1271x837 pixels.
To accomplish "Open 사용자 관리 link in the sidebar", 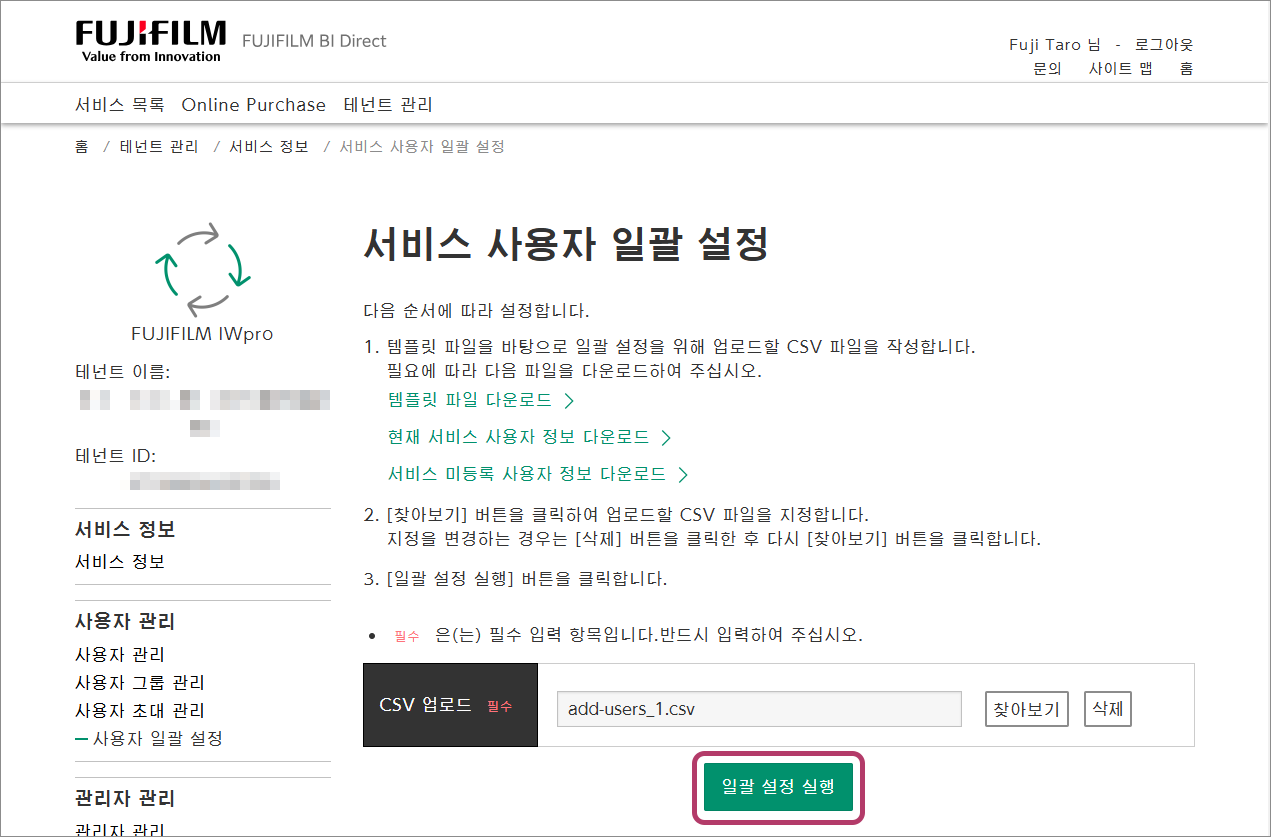I will click(x=120, y=655).
